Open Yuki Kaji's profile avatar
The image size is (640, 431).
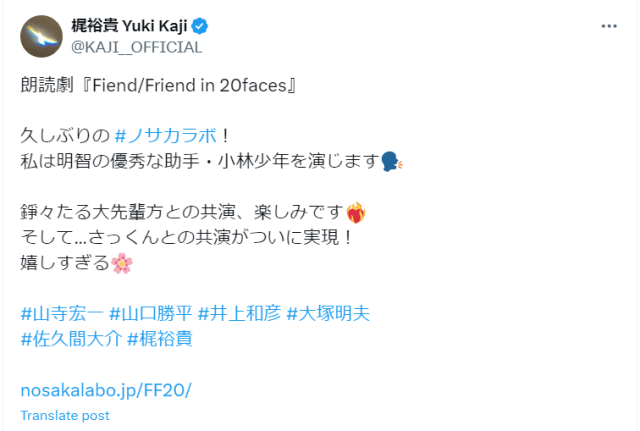pos(41,36)
